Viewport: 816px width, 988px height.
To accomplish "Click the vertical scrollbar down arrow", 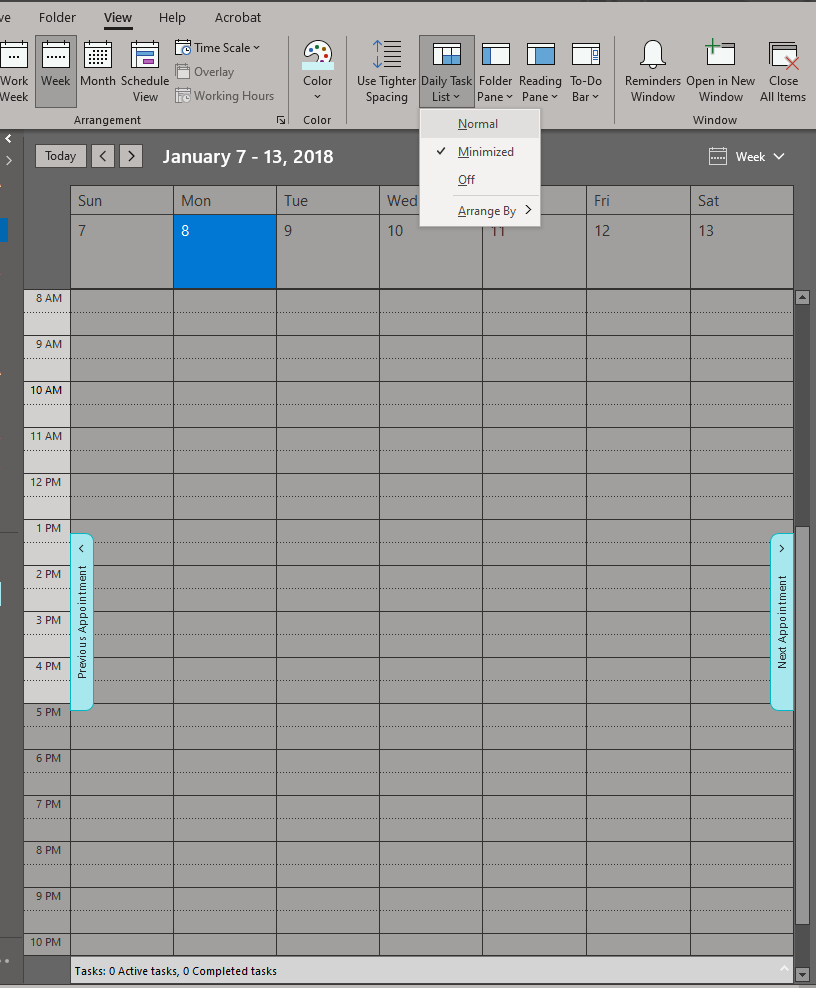I will (802, 973).
